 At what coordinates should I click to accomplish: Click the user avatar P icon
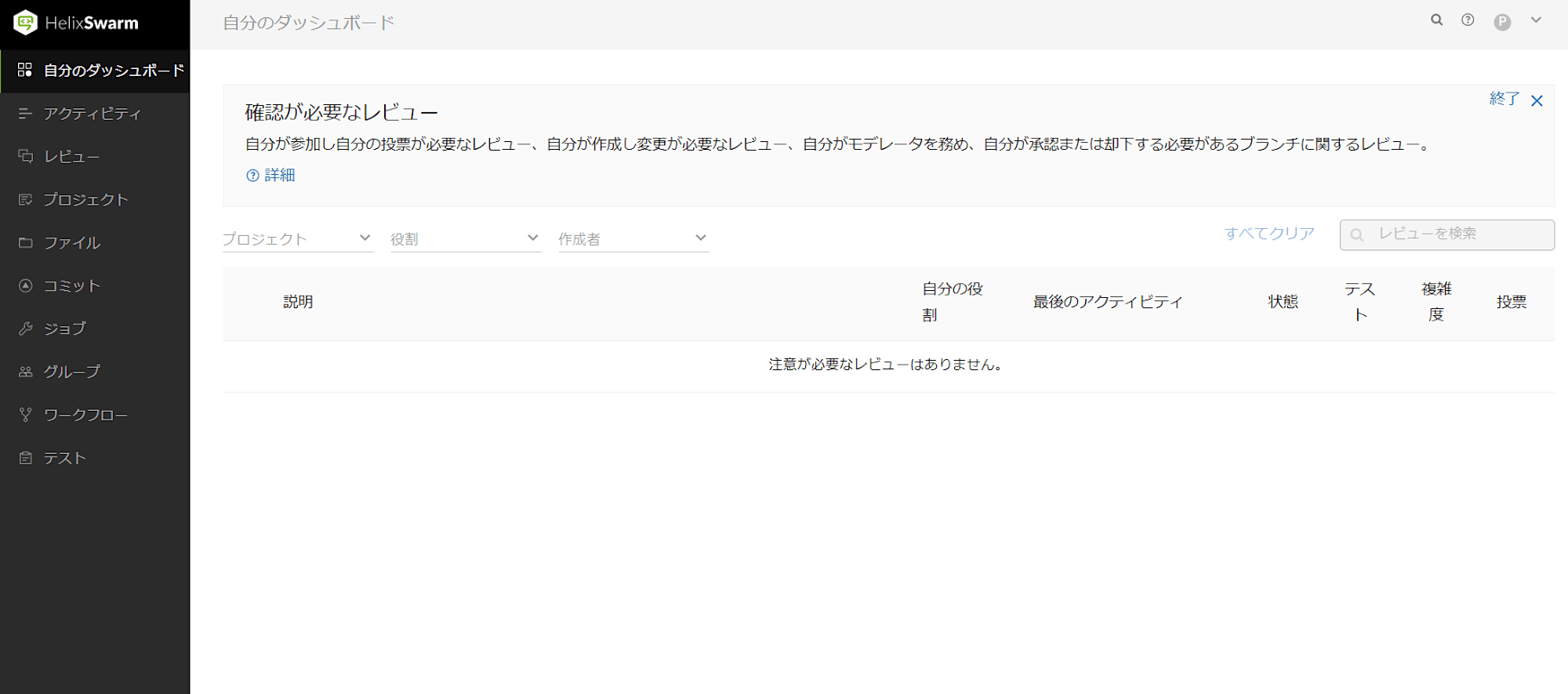[x=1502, y=22]
